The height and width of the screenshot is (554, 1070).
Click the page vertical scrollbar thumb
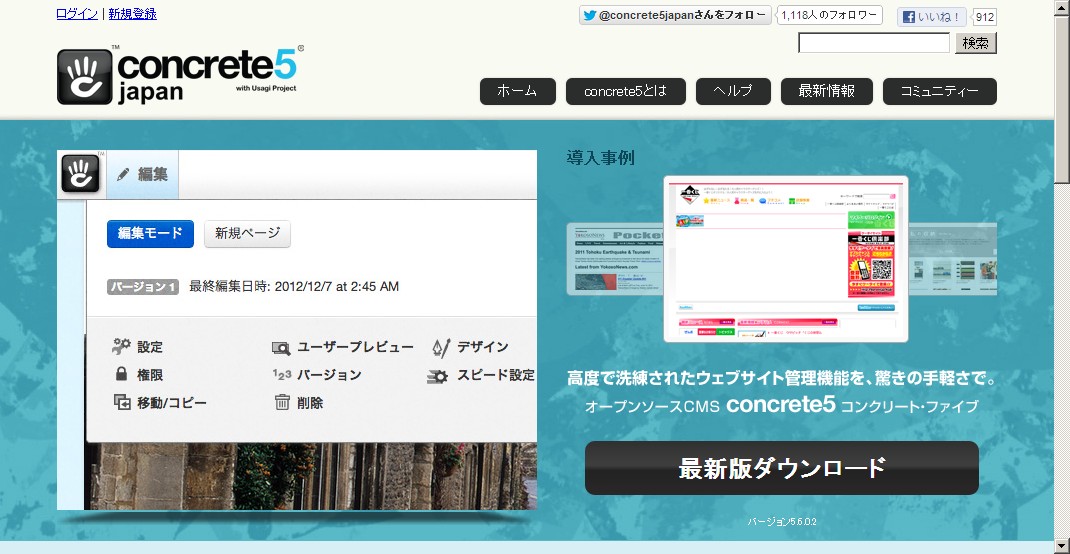pyautogui.click(x=1062, y=99)
